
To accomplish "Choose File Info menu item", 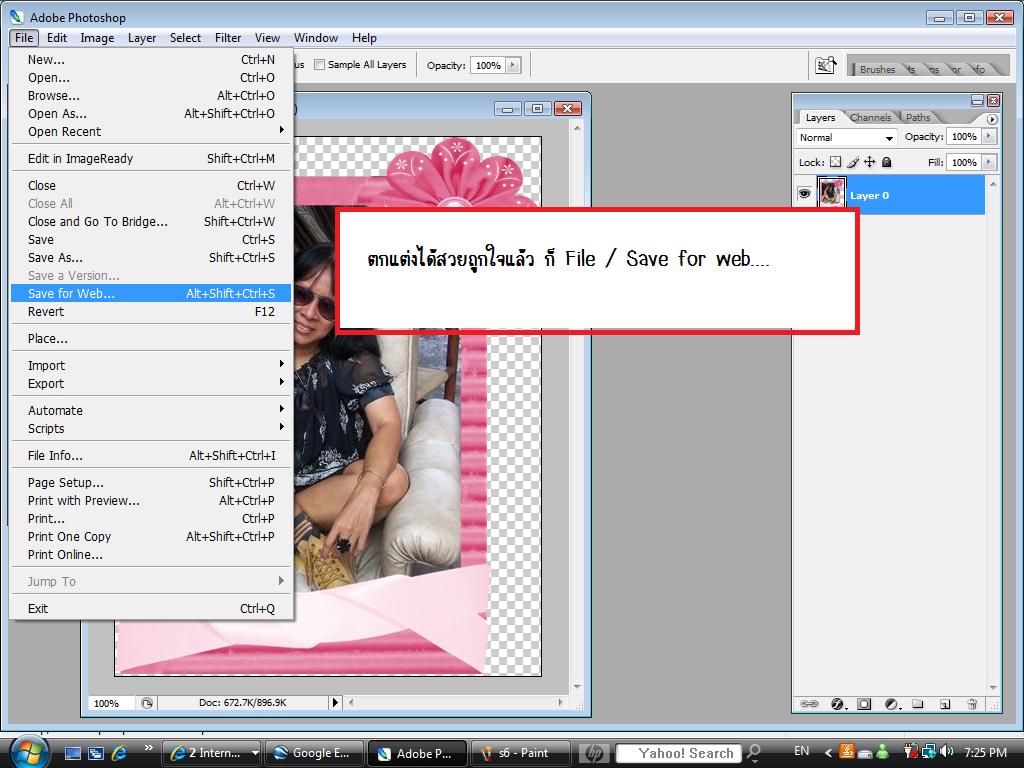I will click(x=150, y=456).
